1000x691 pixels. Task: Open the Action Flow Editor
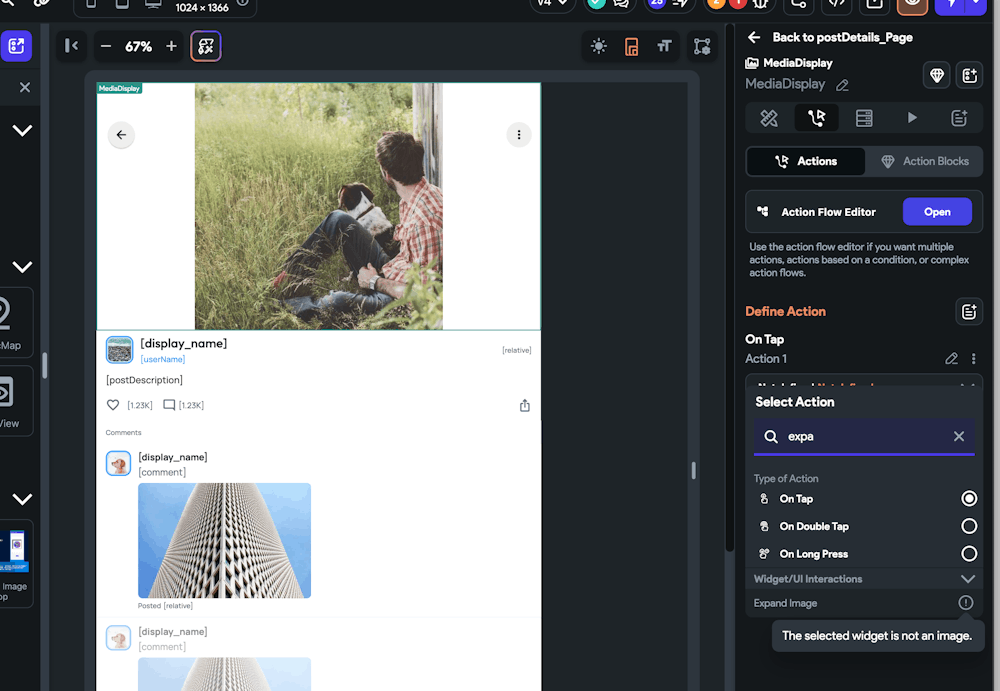[x=936, y=212]
